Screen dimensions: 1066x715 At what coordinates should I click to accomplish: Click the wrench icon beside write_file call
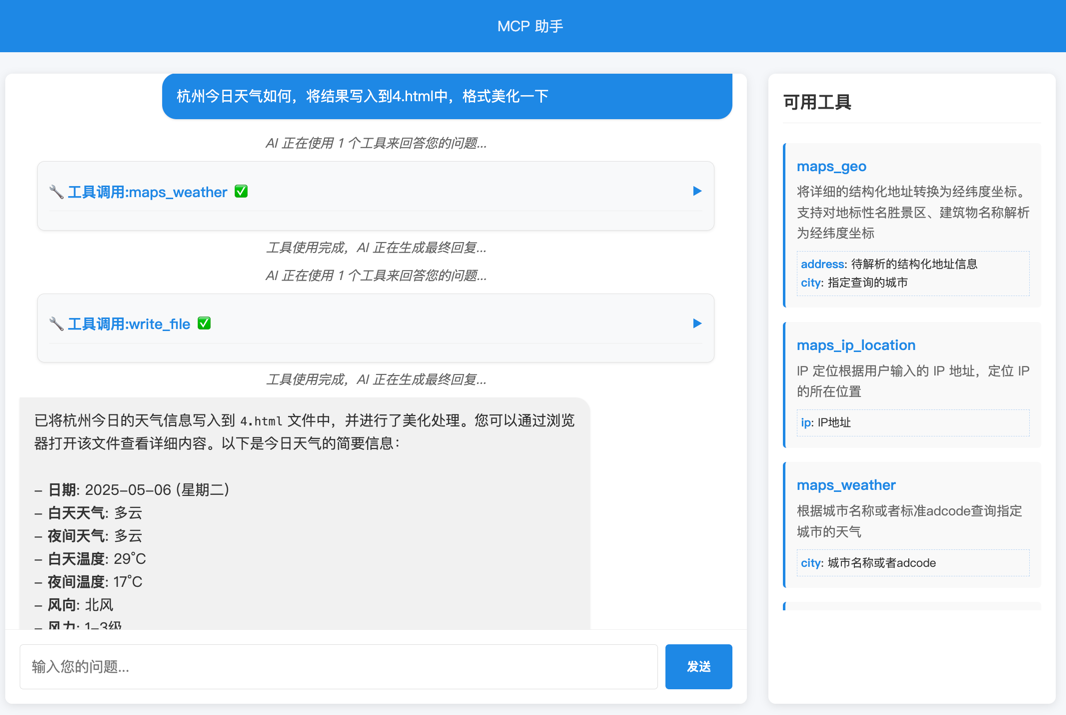(56, 324)
